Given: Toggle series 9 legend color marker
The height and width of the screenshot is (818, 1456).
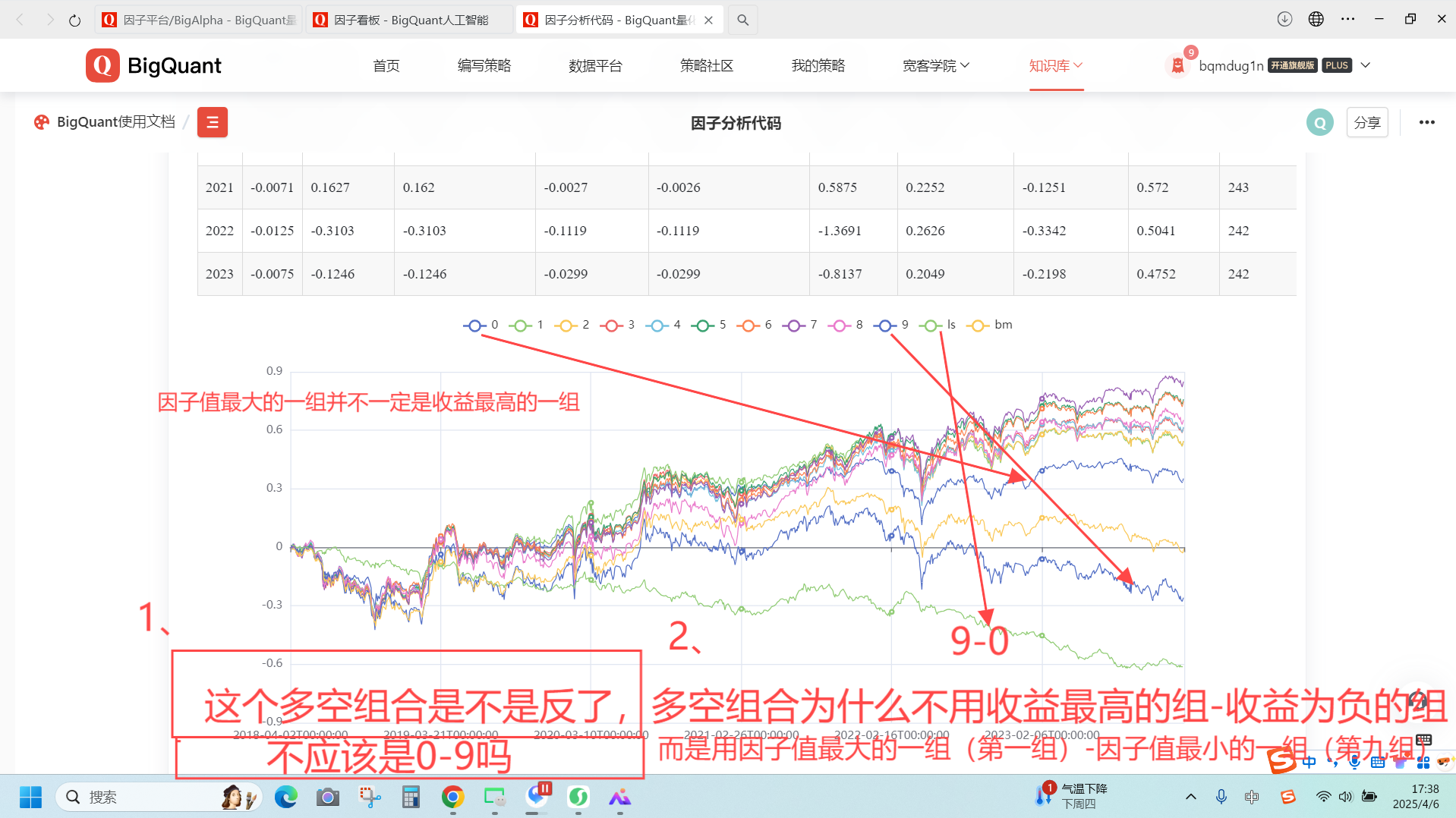Looking at the screenshot, I should coord(884,325).
